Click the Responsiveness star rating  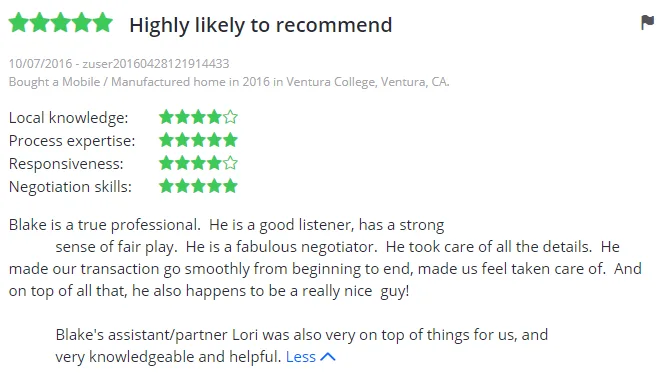point(198,163)
